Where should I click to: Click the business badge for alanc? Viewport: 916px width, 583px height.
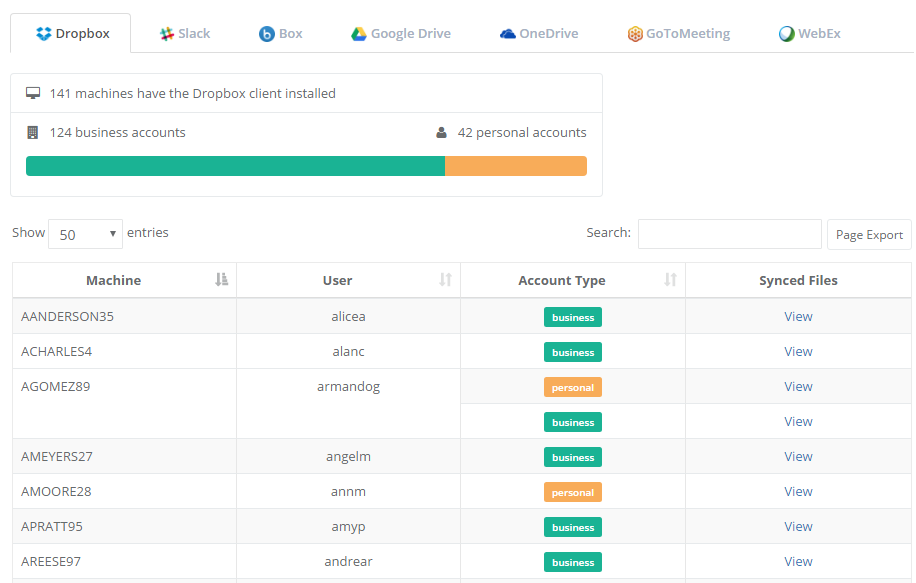(x=572, y=352)
